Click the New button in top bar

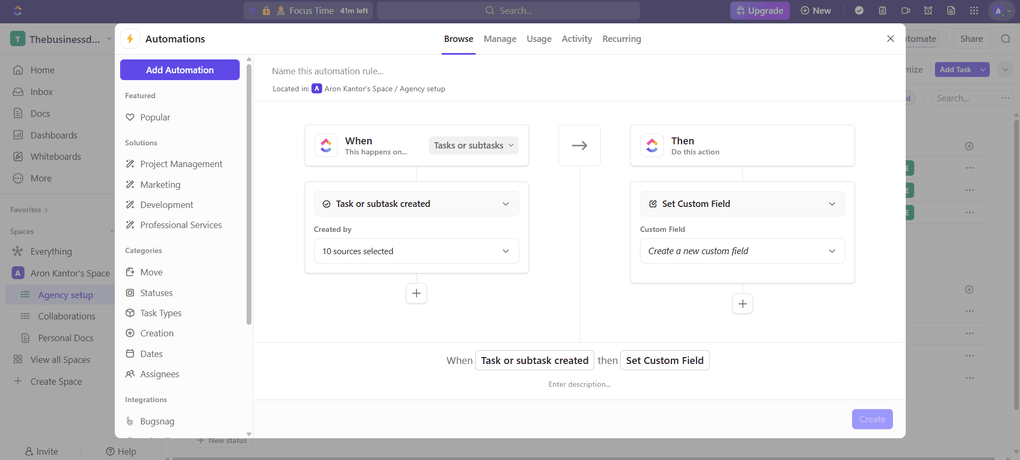(816, 10)
